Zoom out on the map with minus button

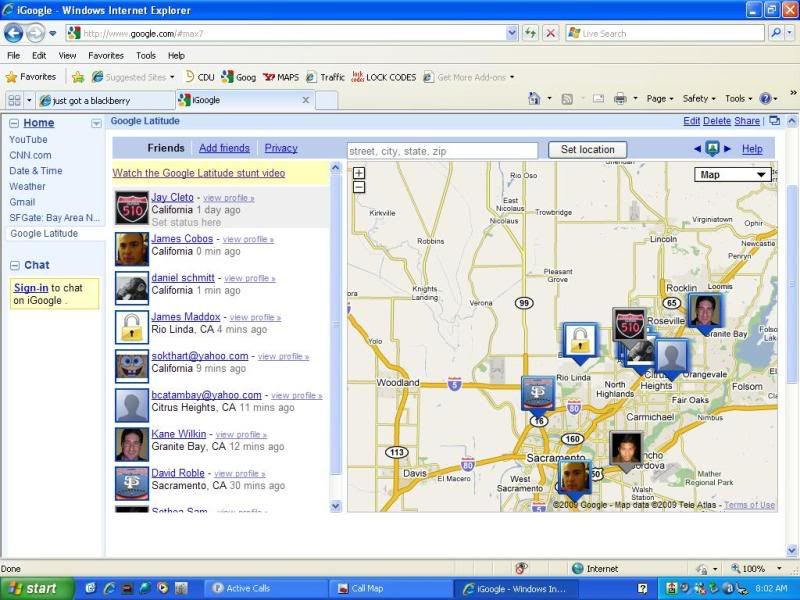tap(359, 187)
